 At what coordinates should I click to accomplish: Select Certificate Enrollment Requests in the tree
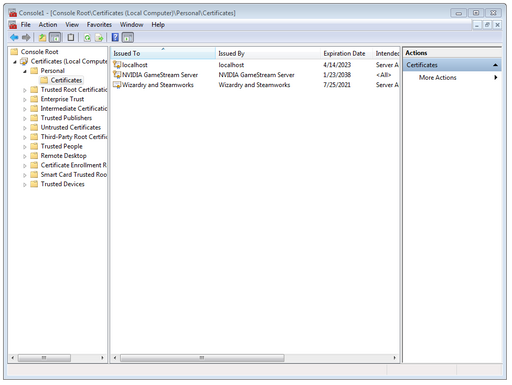click(74, 165)
